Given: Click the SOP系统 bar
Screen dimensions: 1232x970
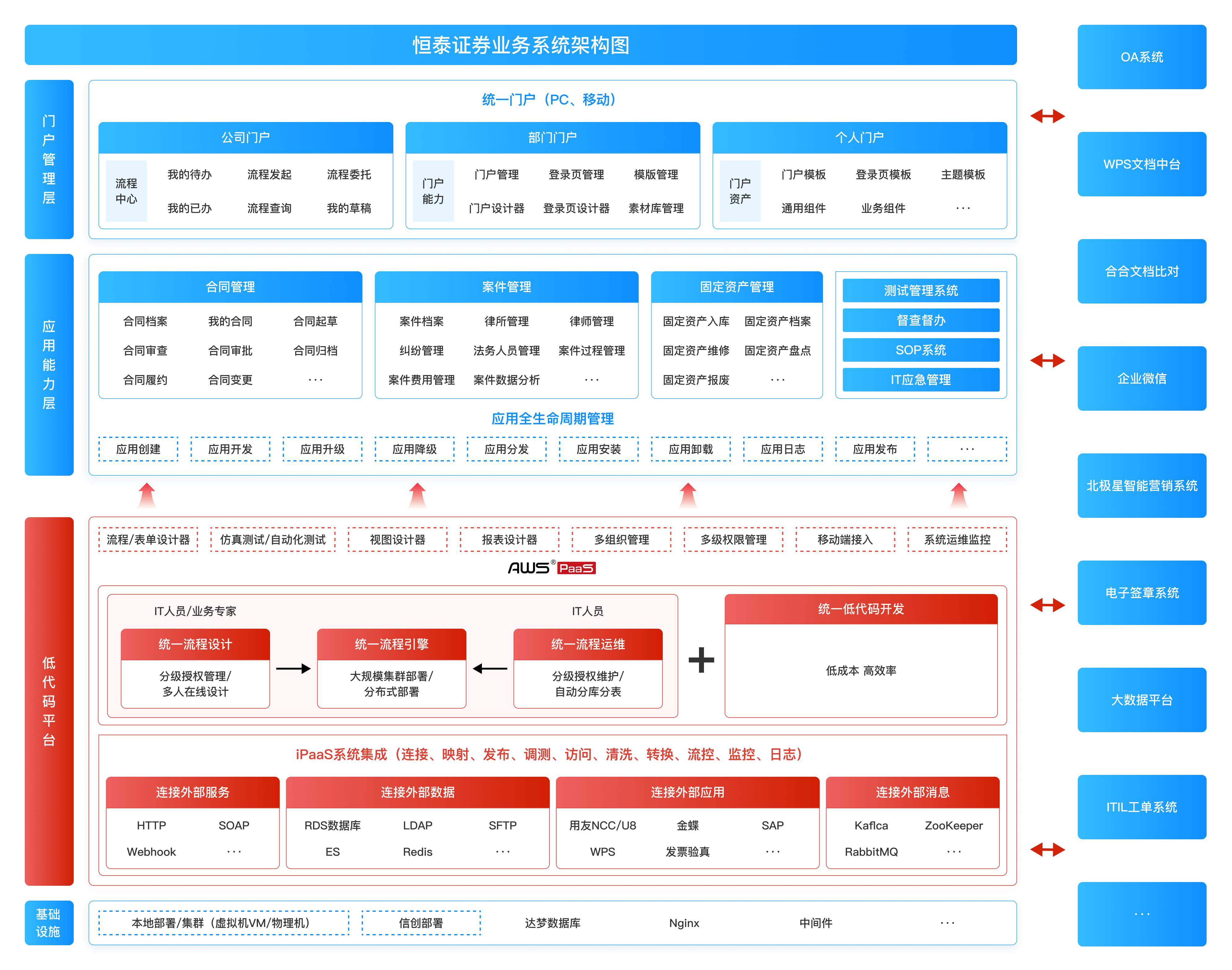Looking at the screenshot, I should click(921, 350).
